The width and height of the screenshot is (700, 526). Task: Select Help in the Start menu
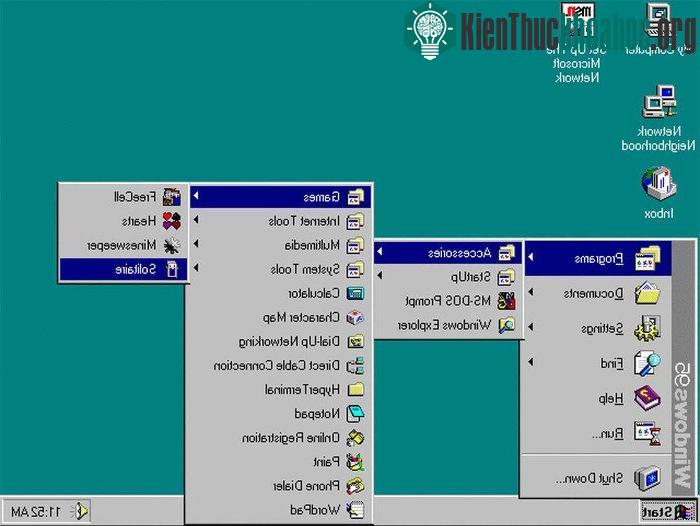pos(598,398)
